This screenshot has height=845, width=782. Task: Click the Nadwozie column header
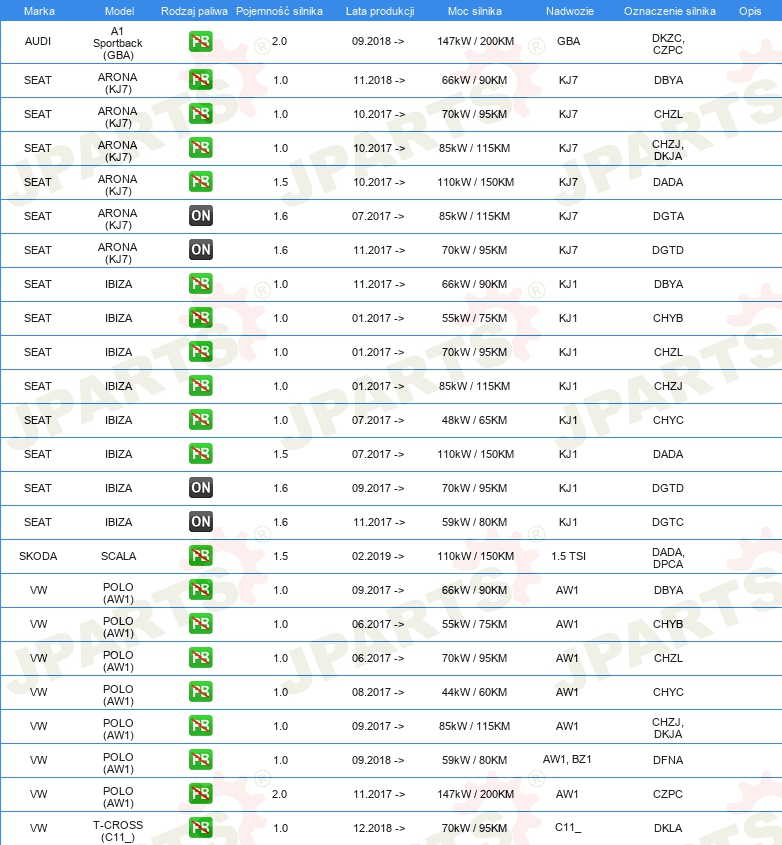(x=569, y=11)
